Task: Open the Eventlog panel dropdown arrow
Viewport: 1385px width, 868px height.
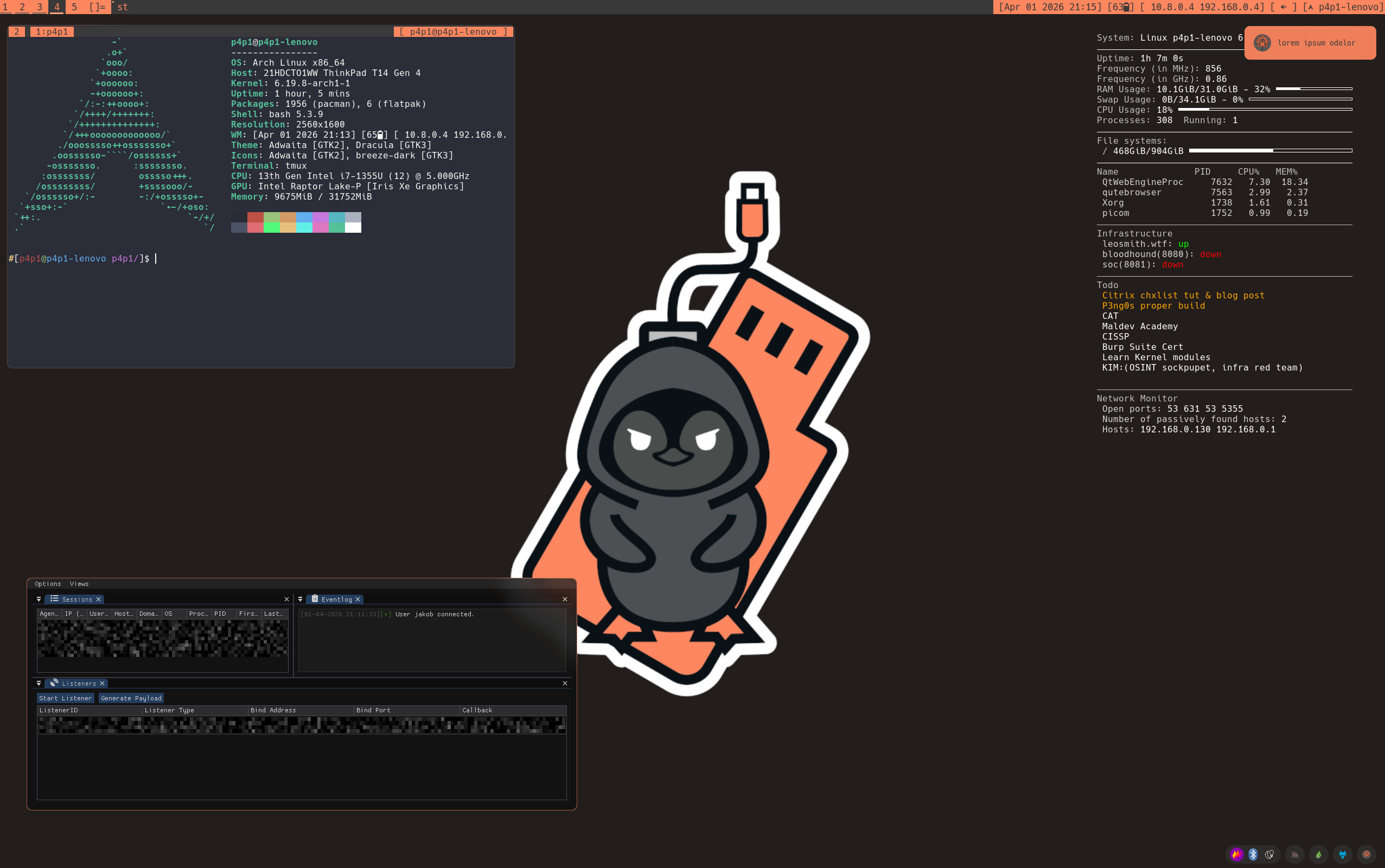Action: [x=300, y=599]
